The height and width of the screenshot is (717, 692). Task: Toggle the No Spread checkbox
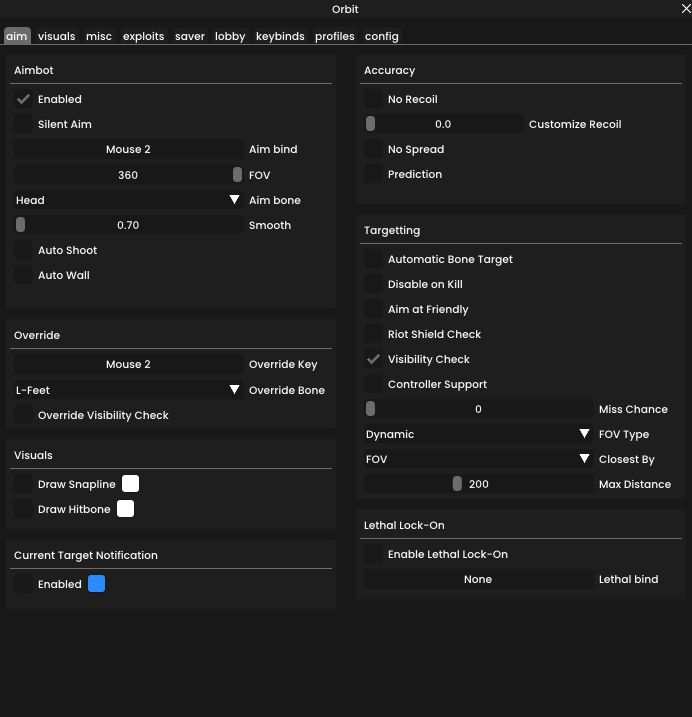374,149
